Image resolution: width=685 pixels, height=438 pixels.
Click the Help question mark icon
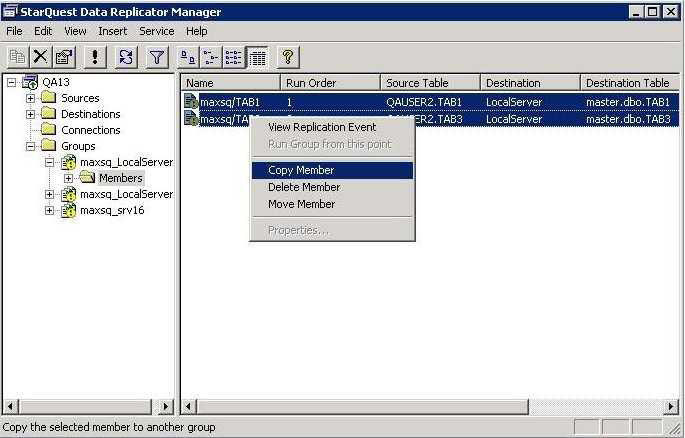pos(287,58)
